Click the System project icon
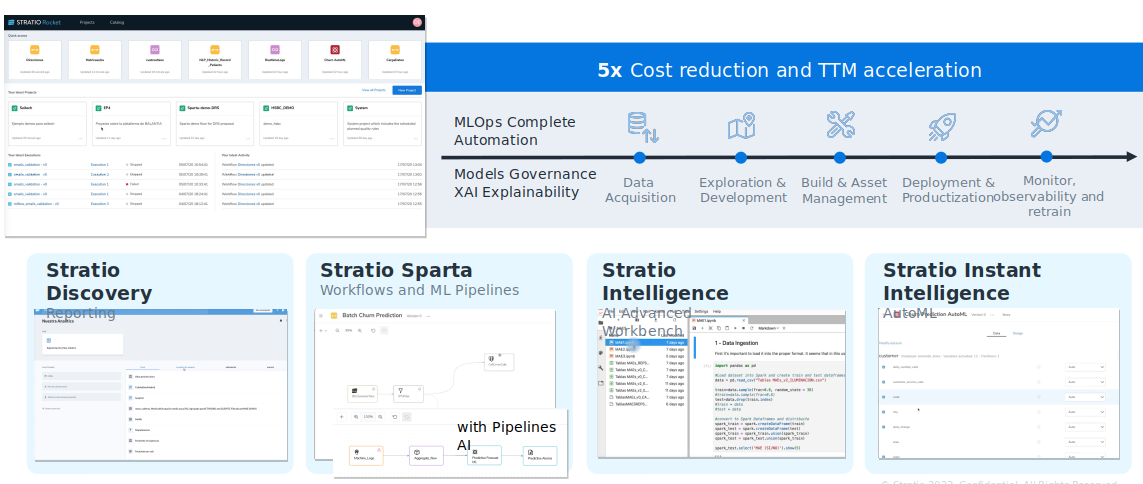 [350, 108]
